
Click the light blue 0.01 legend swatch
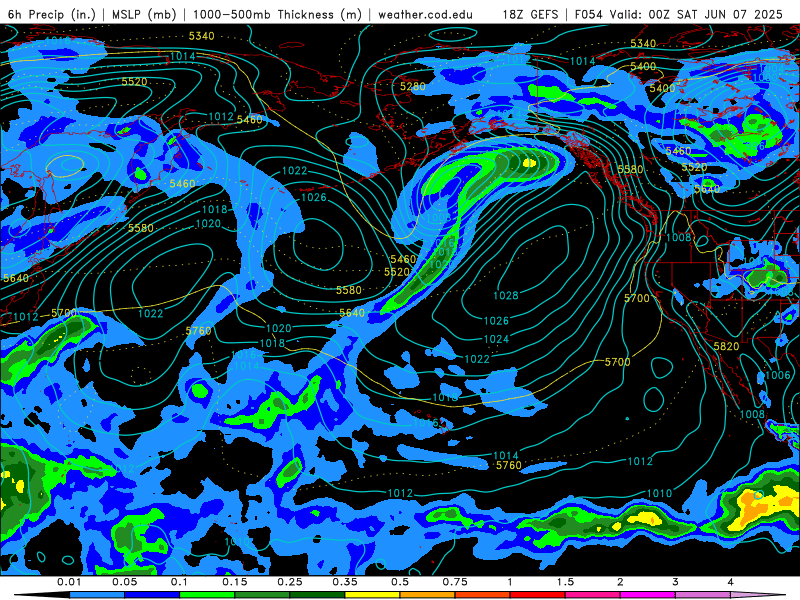click(x=97, y=595)
